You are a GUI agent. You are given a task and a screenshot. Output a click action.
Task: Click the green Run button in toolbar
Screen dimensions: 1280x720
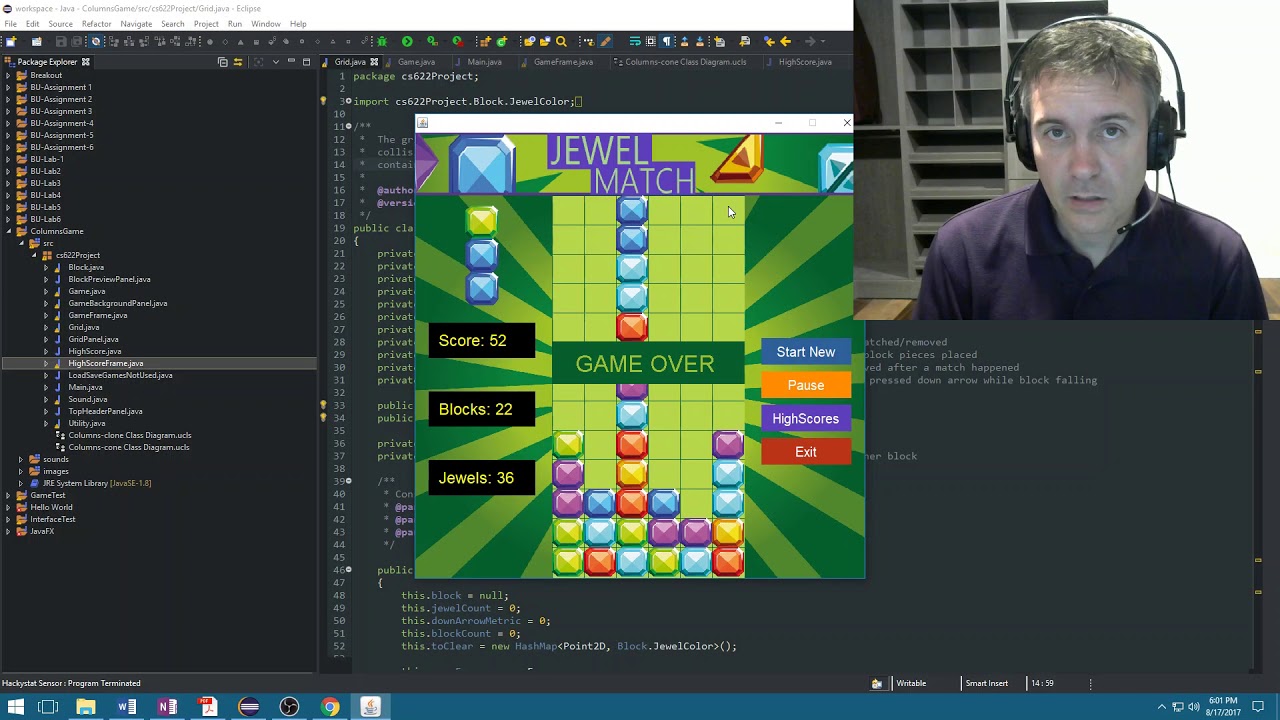pos(407,41)
